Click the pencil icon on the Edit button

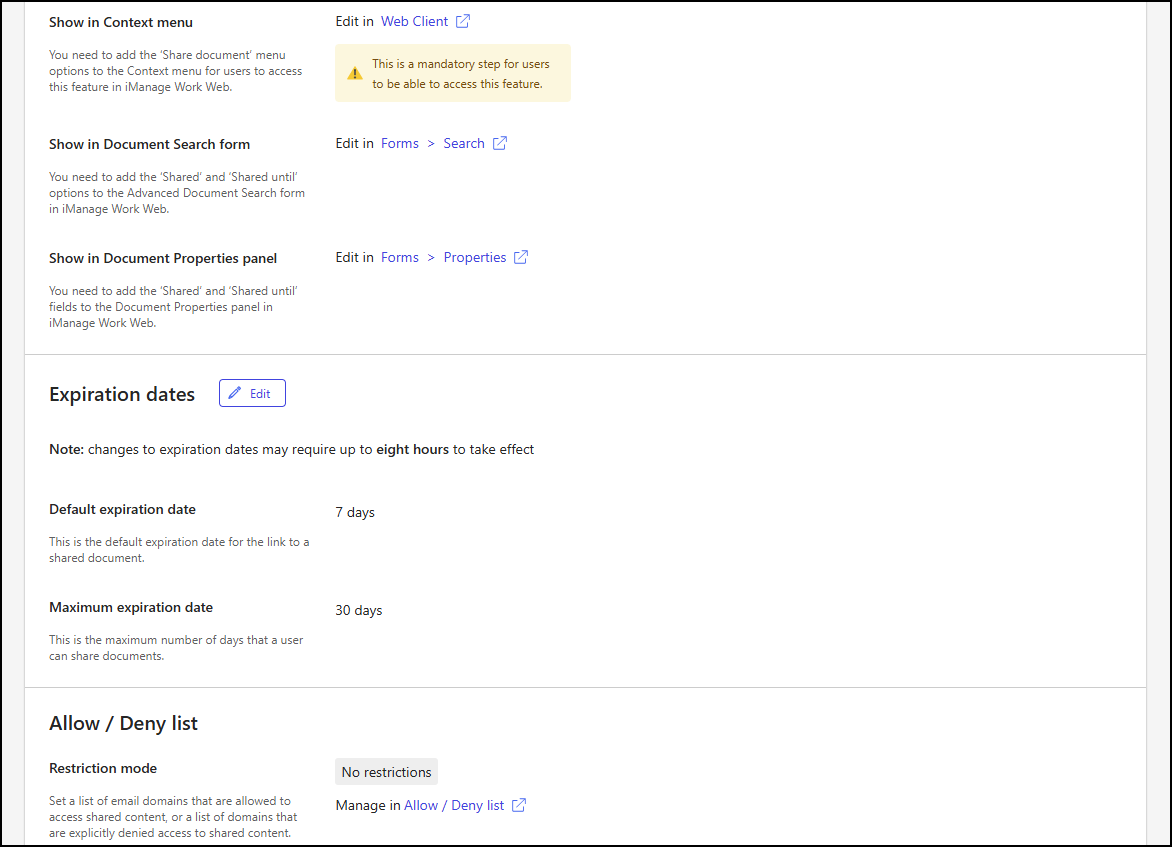[x=236, y=392]
